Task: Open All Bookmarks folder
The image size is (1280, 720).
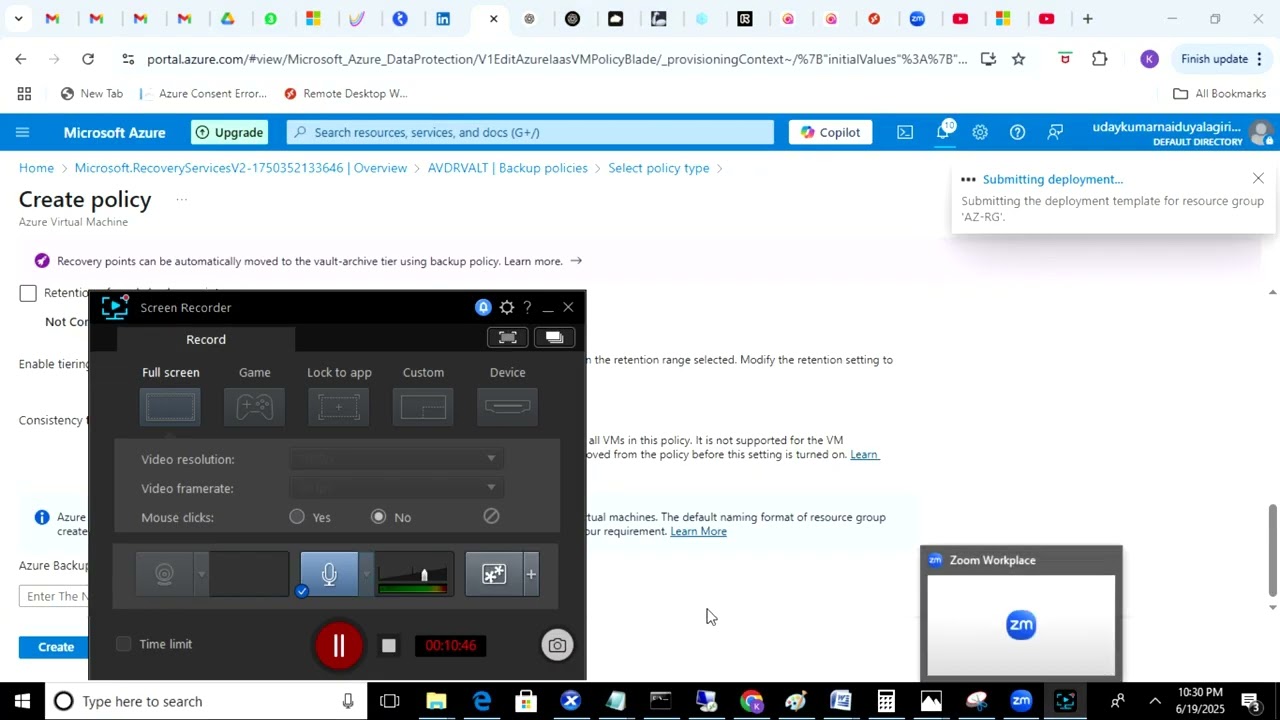Action: pos(1219,94)
